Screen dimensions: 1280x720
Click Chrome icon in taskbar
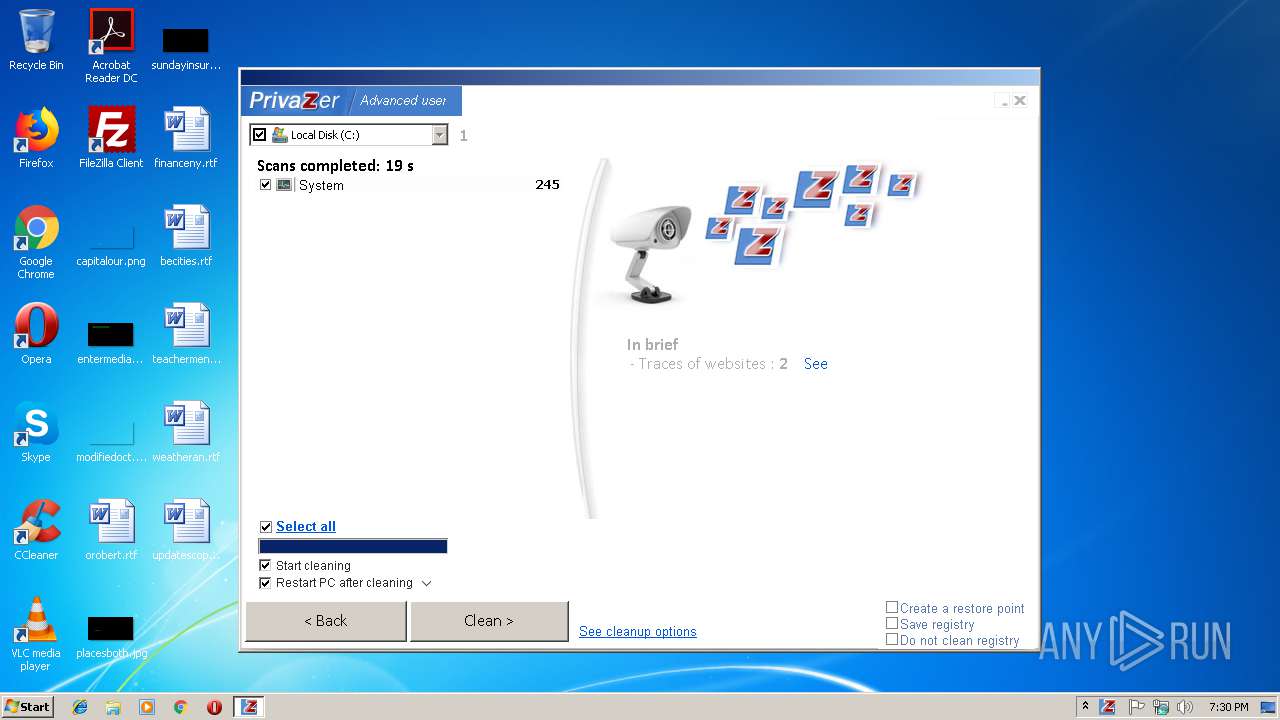pos(180,707)
